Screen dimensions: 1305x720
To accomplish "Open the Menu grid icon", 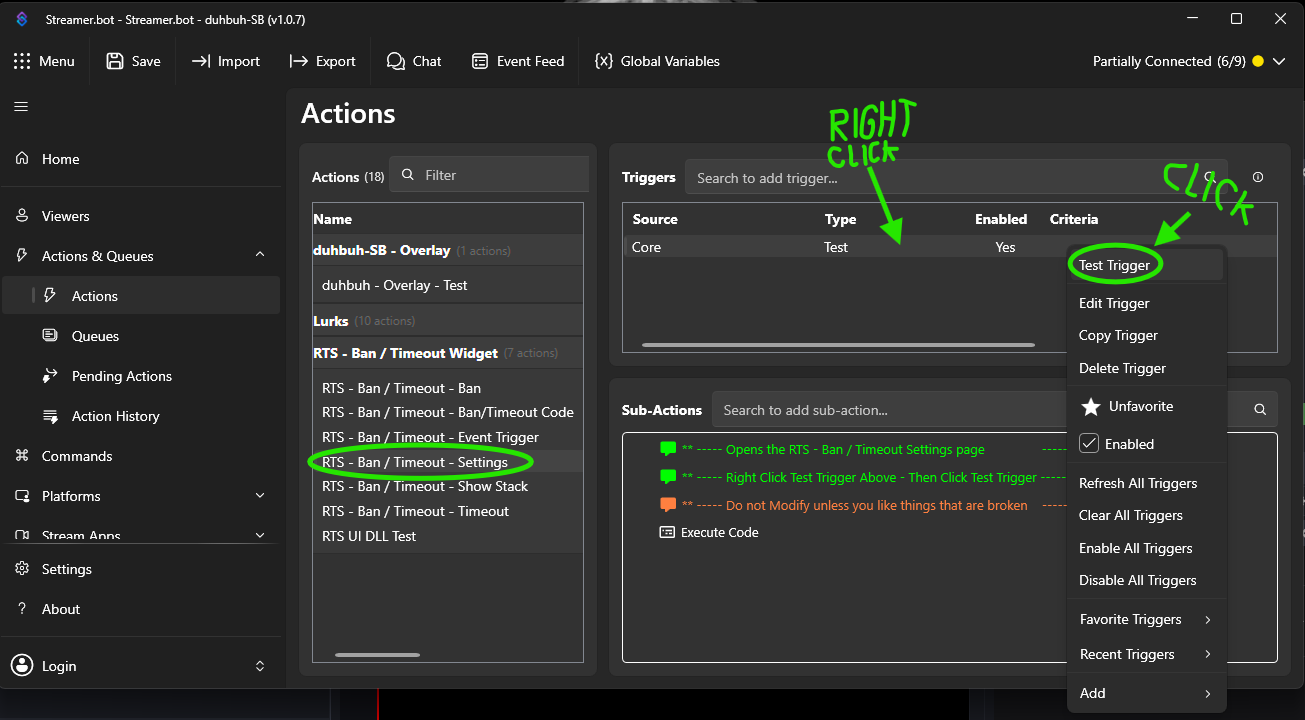I will pos(22,61).
